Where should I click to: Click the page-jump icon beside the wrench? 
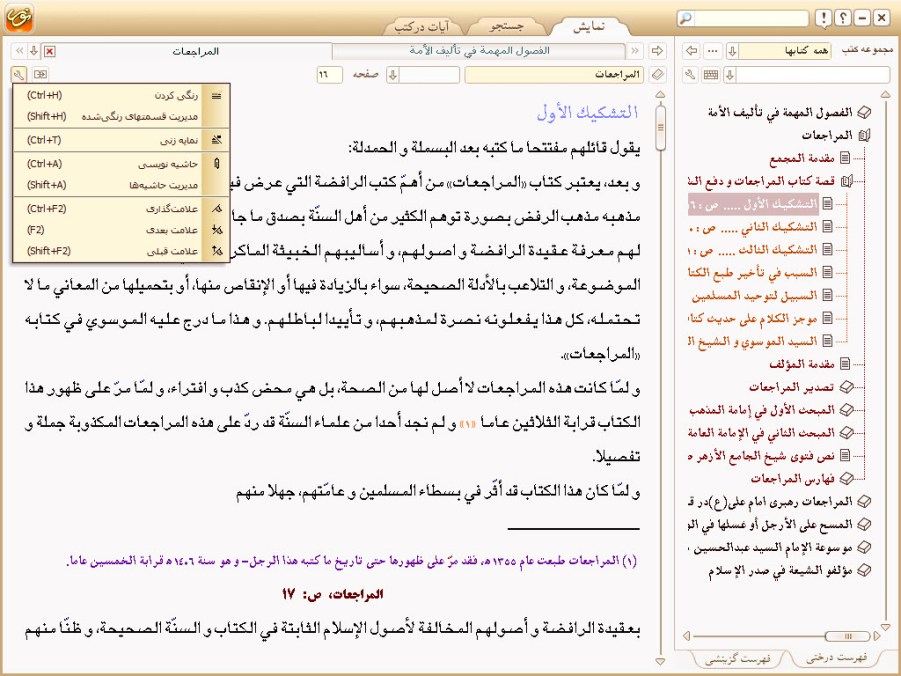point(40,74)
